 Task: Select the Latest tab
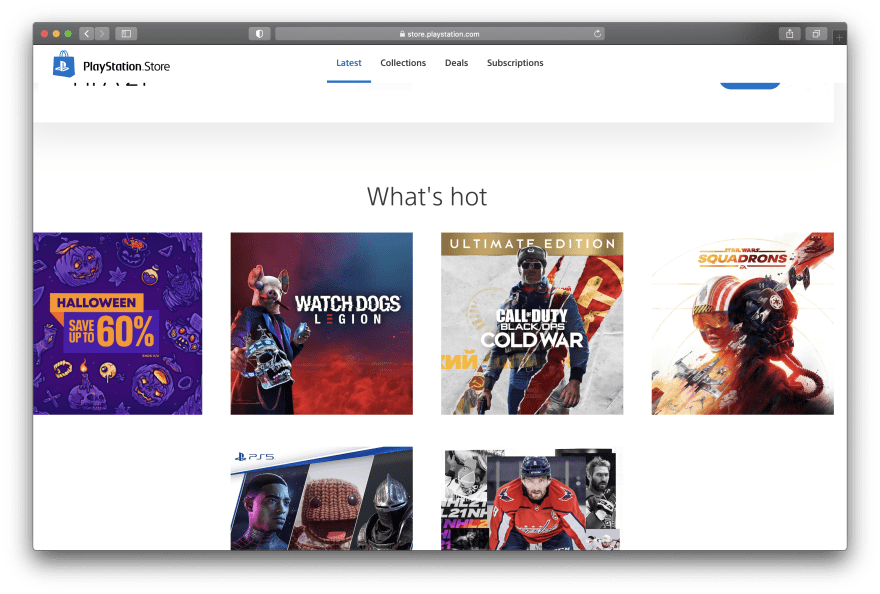click(349, 63)
